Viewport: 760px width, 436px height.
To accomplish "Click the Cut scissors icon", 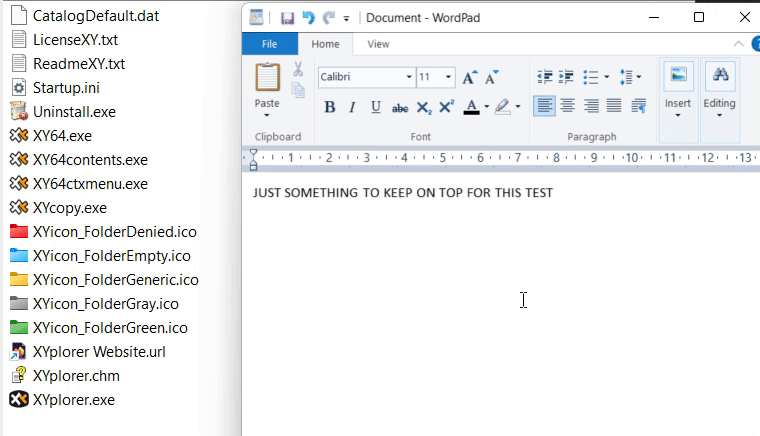I will 298,69.
